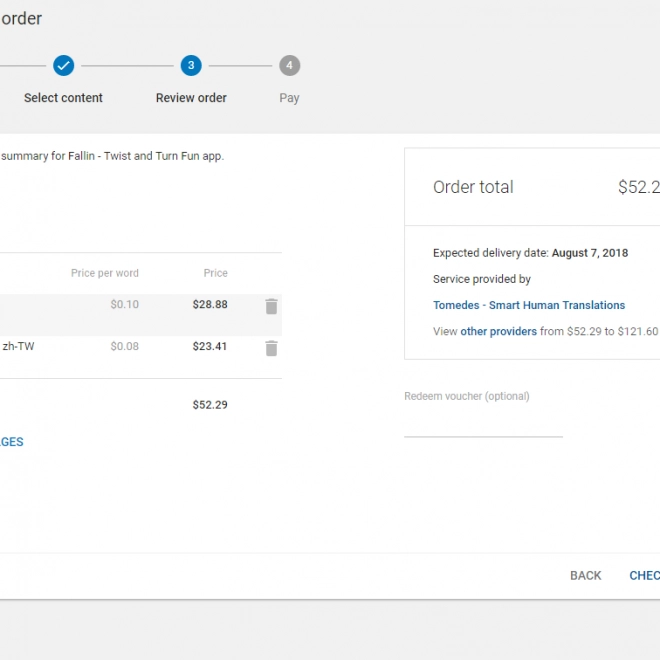Screen dimensions: 660x660
Task: Click the $0.10 price per word value
Action: pyautogui.click(x=125, y=304)
